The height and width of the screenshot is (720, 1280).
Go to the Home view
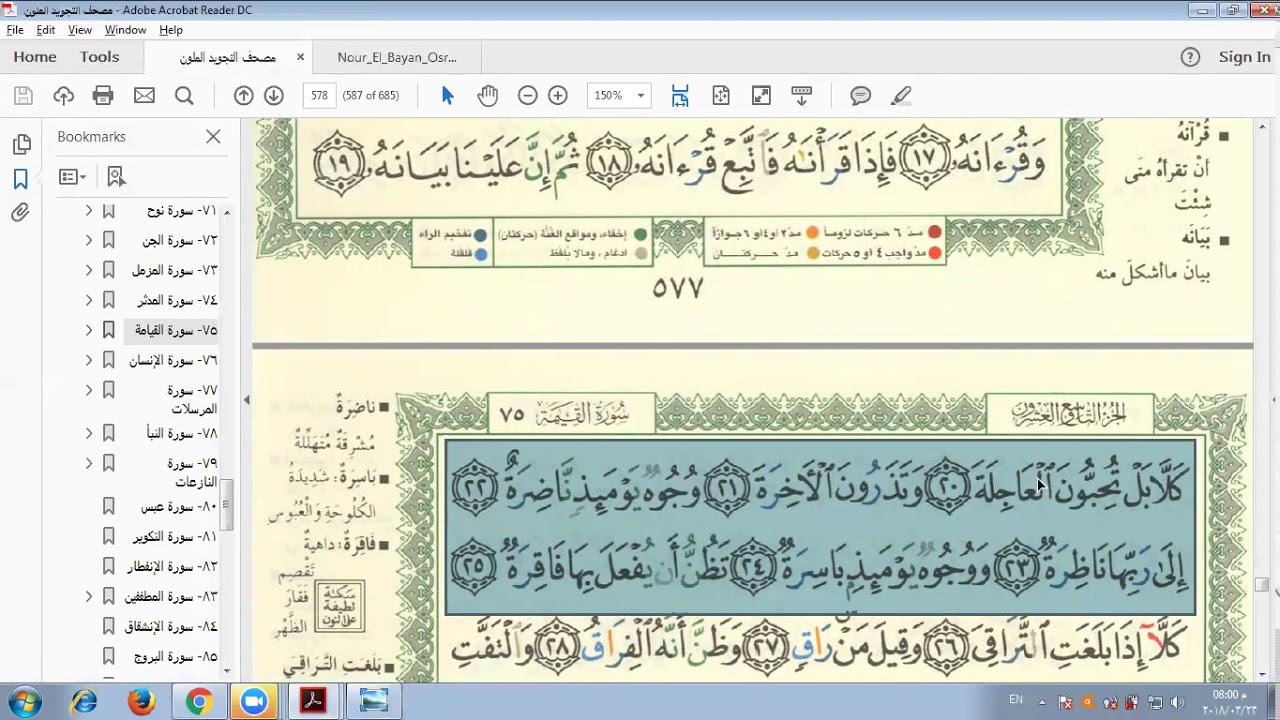coord(35,57)
